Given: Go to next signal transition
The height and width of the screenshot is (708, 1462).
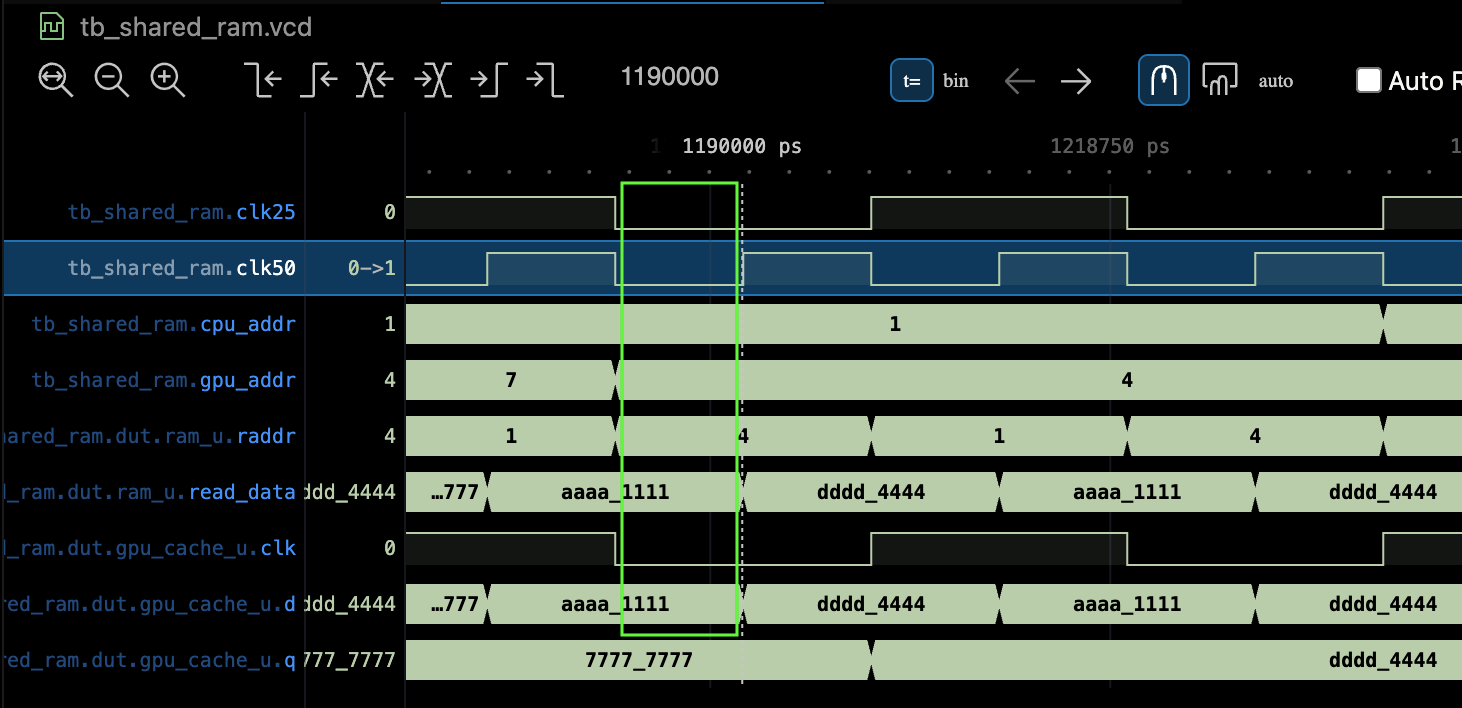Looking at the screenshot, I should click(x=434, y=80).
